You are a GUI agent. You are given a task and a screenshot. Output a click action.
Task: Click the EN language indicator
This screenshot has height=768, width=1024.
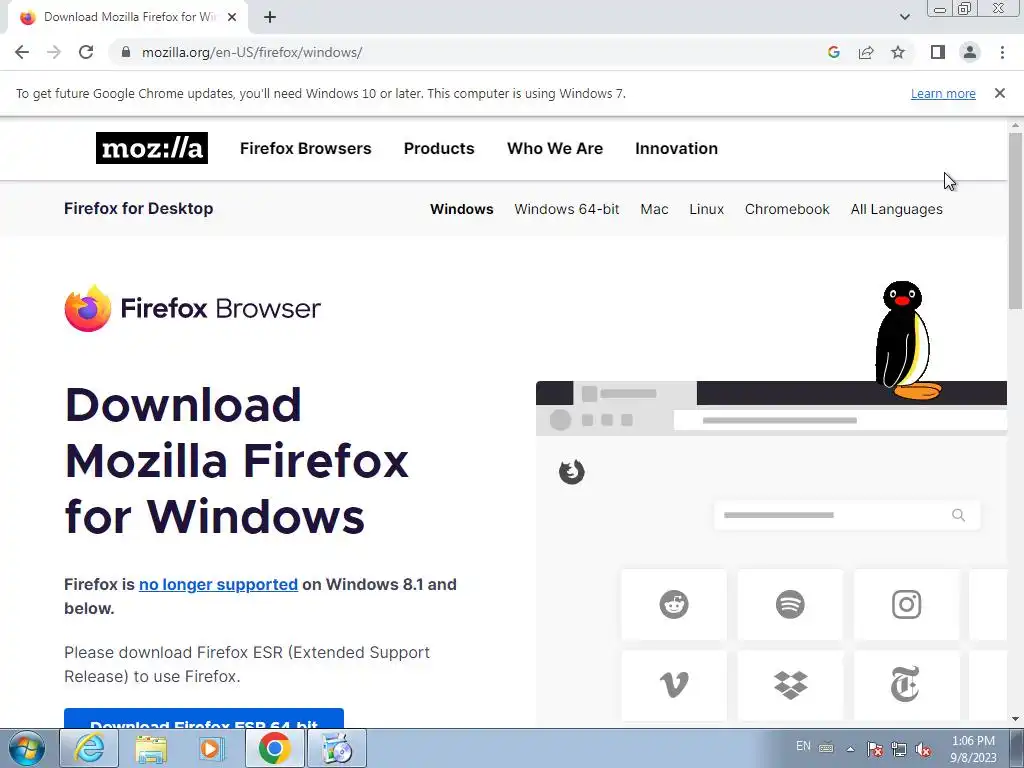point(803,746)
